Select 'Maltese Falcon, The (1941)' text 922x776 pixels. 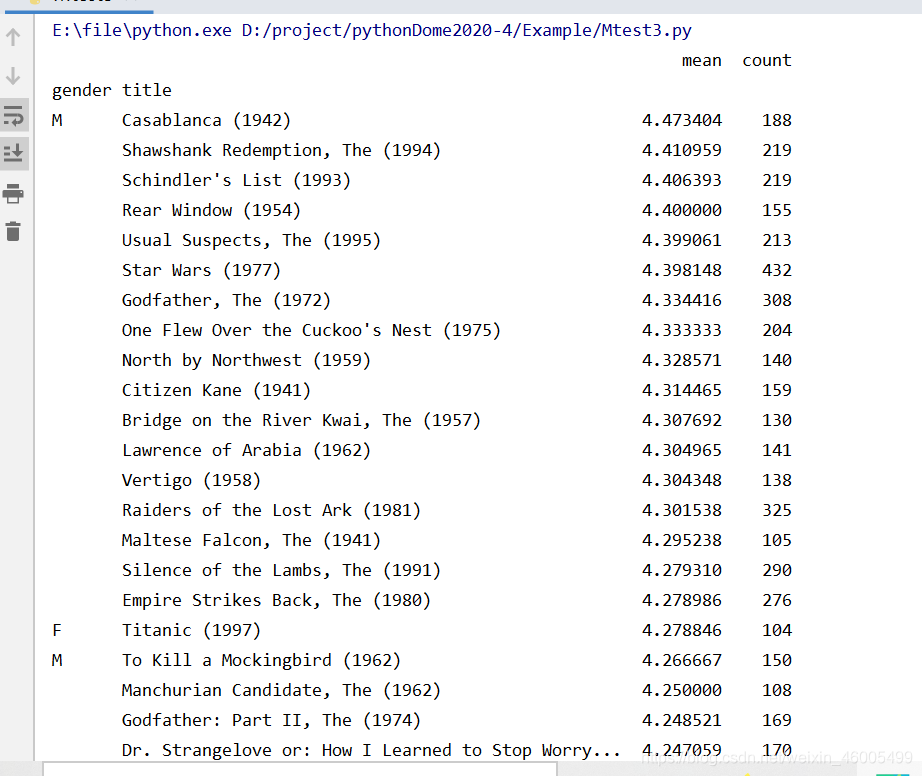pyautogui.click(x=252, y=540)
